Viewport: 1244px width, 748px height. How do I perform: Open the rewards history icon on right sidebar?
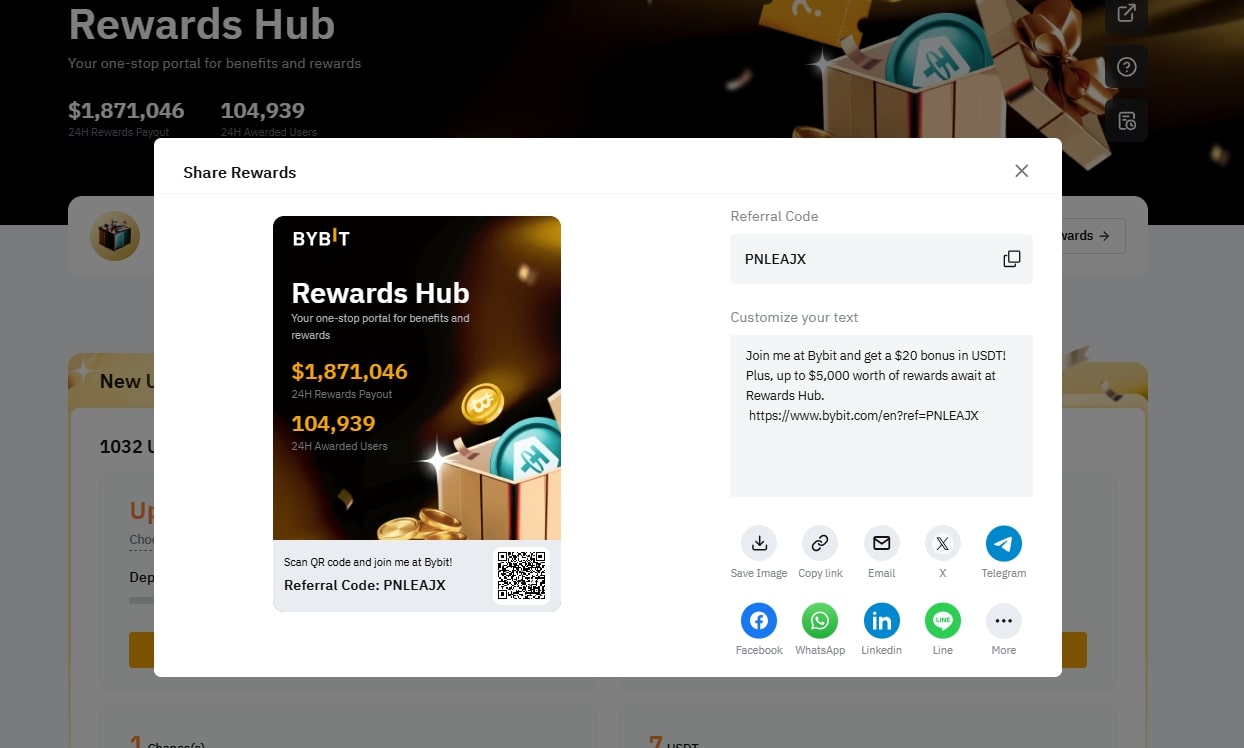[x=1127, y=121]
